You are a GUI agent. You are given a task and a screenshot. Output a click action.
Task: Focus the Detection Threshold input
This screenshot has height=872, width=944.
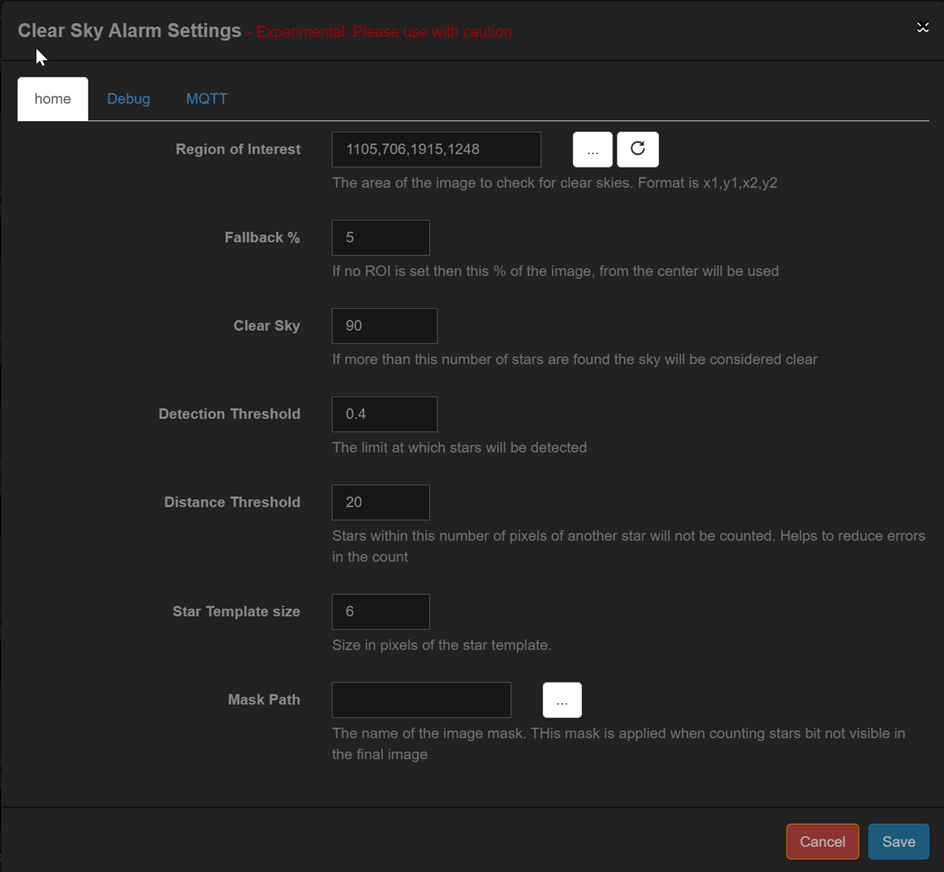point(384,413)
